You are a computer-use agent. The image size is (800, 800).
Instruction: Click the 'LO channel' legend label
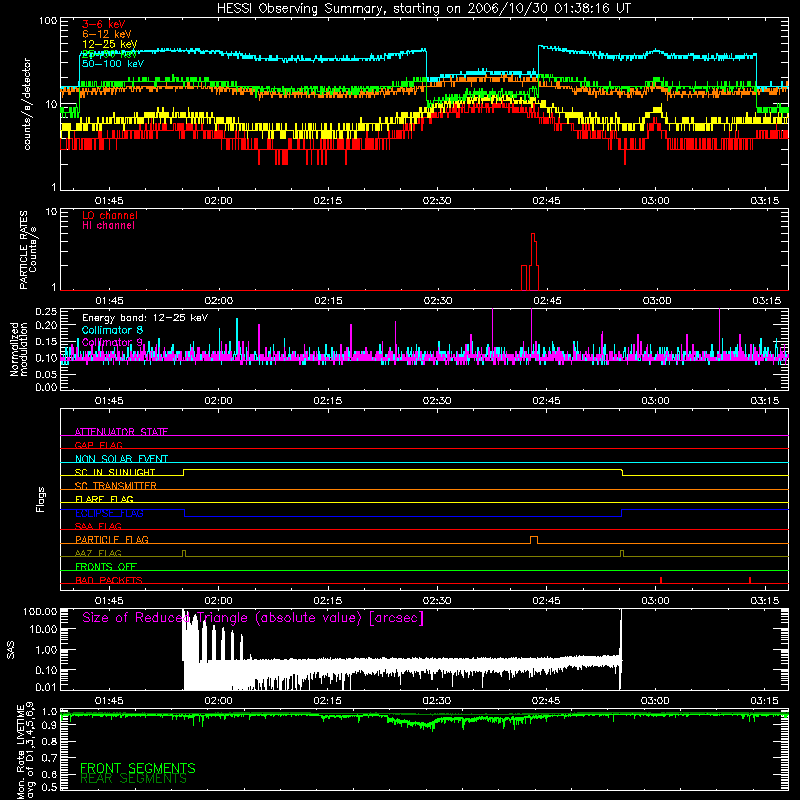(110, 215)
